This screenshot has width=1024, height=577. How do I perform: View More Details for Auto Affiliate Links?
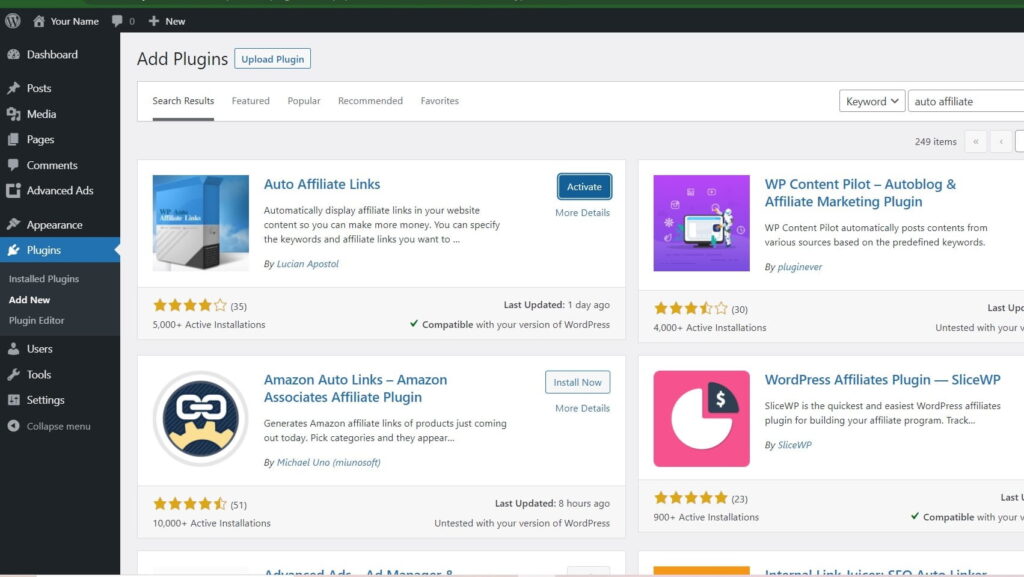(x=583, y=213)
